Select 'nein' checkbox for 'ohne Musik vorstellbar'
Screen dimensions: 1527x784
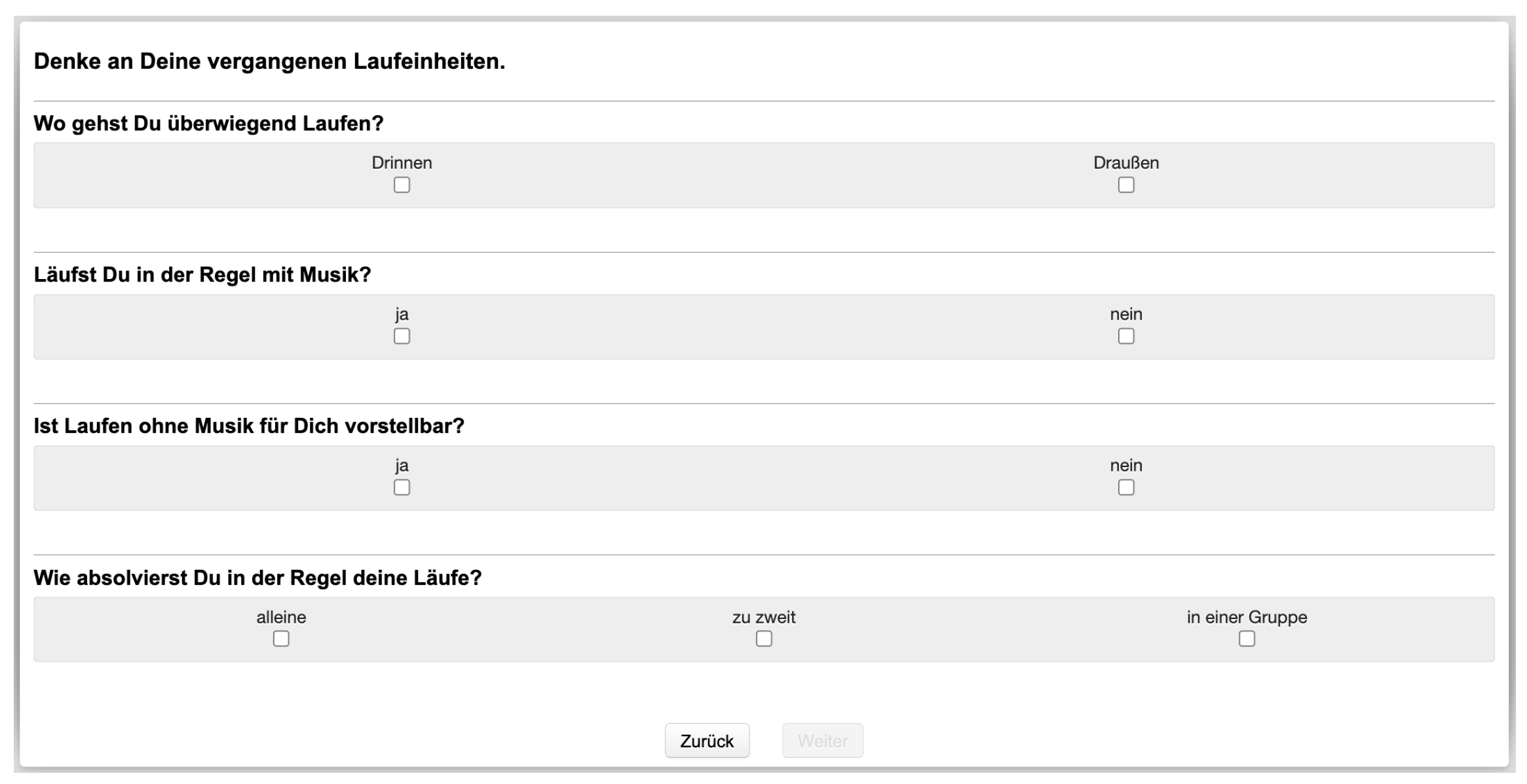tap(1125, 488)
